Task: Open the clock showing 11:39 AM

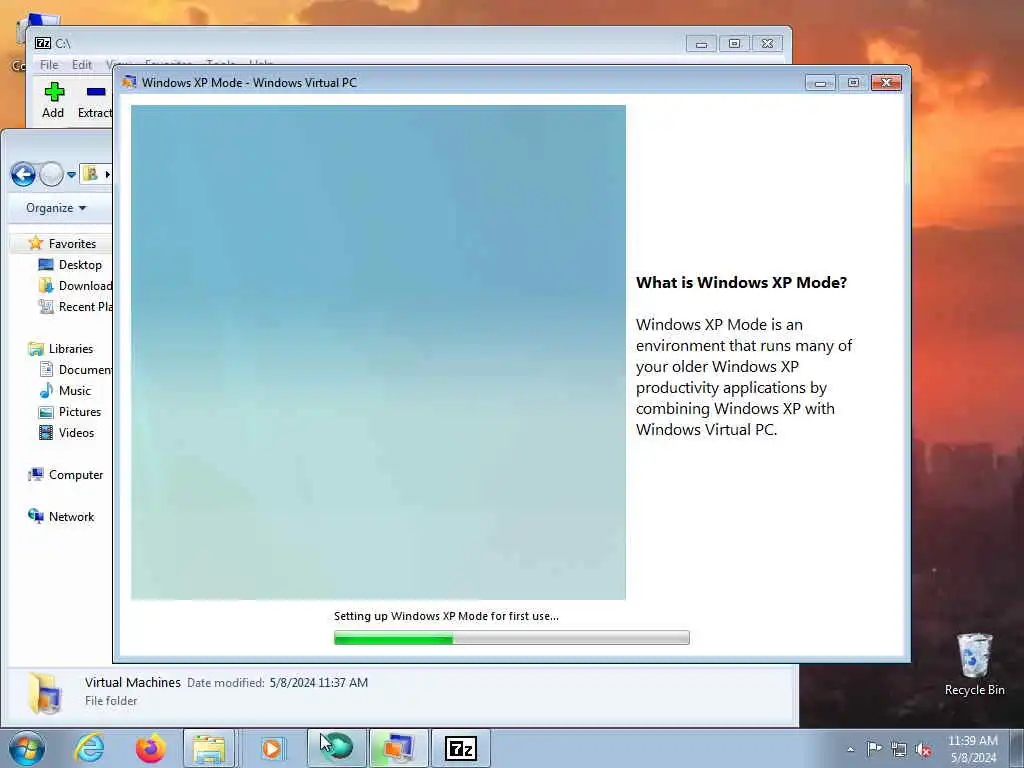Action: [x=973, y=749]
